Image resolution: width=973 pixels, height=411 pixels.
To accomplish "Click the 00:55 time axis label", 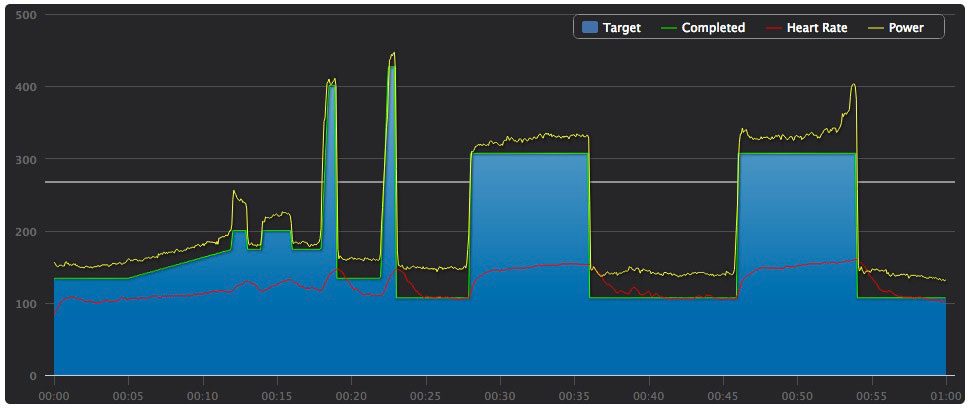I will (x=871, y=396).
